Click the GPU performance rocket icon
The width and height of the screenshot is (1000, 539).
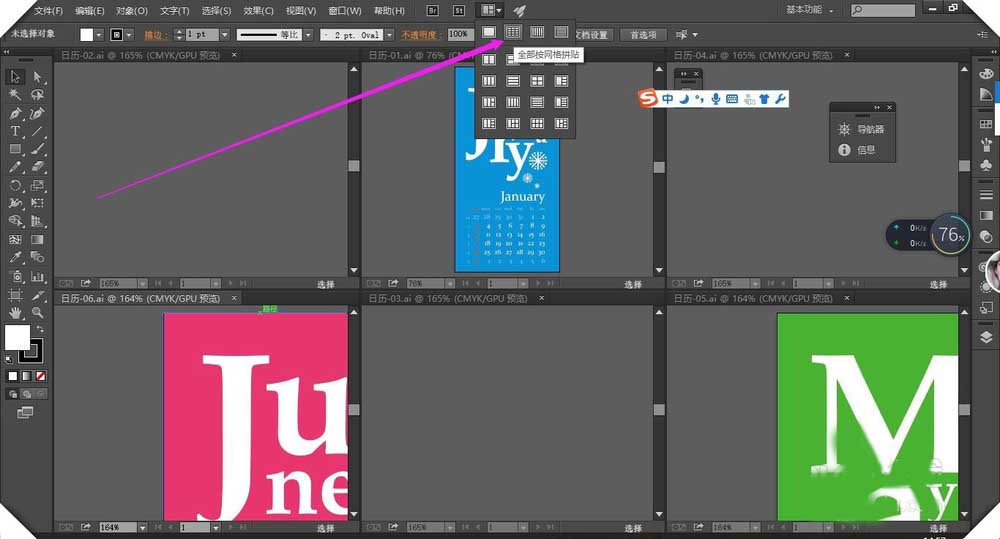(x=520, y=10)
